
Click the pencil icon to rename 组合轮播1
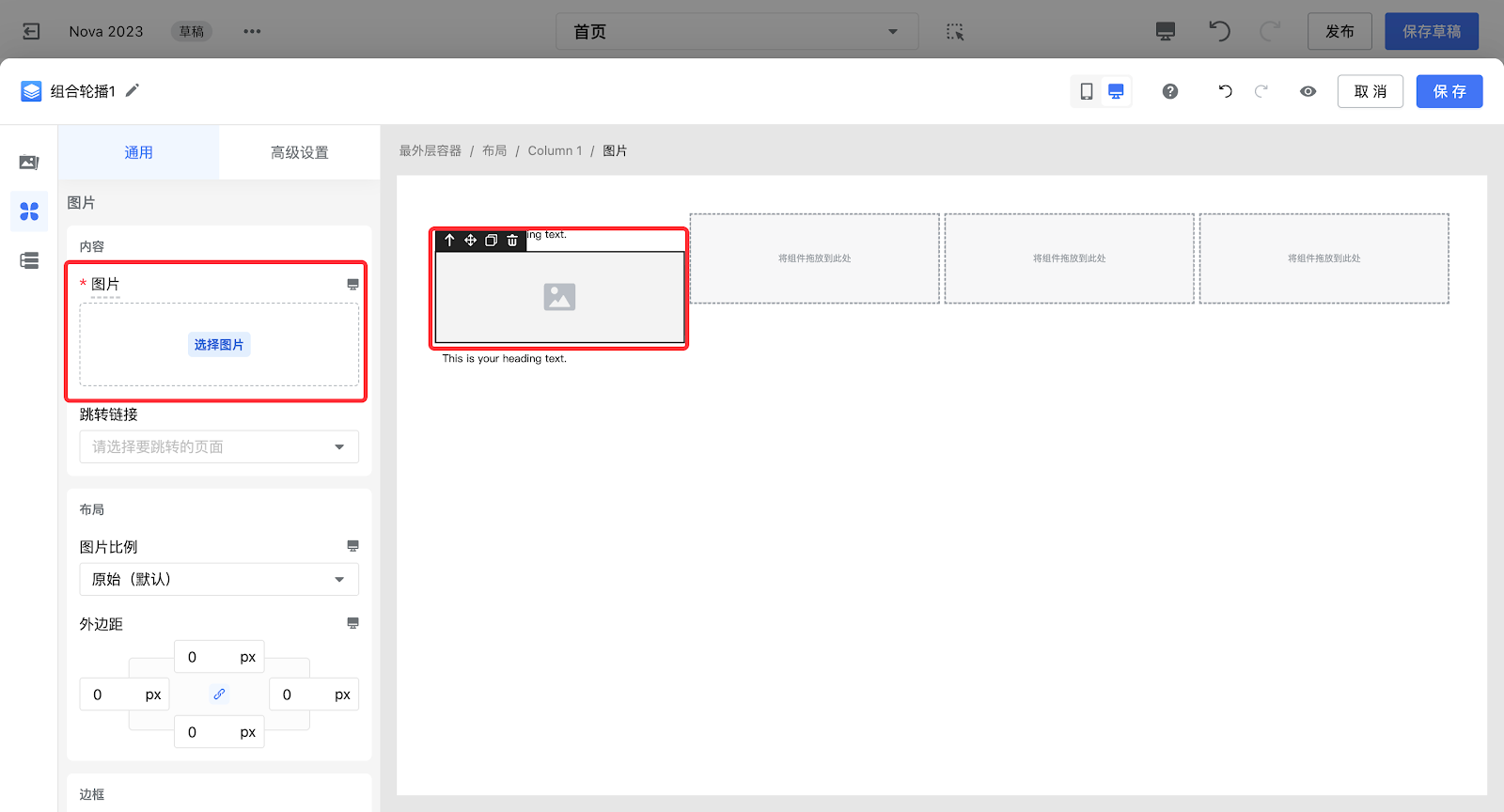[133, 90]
